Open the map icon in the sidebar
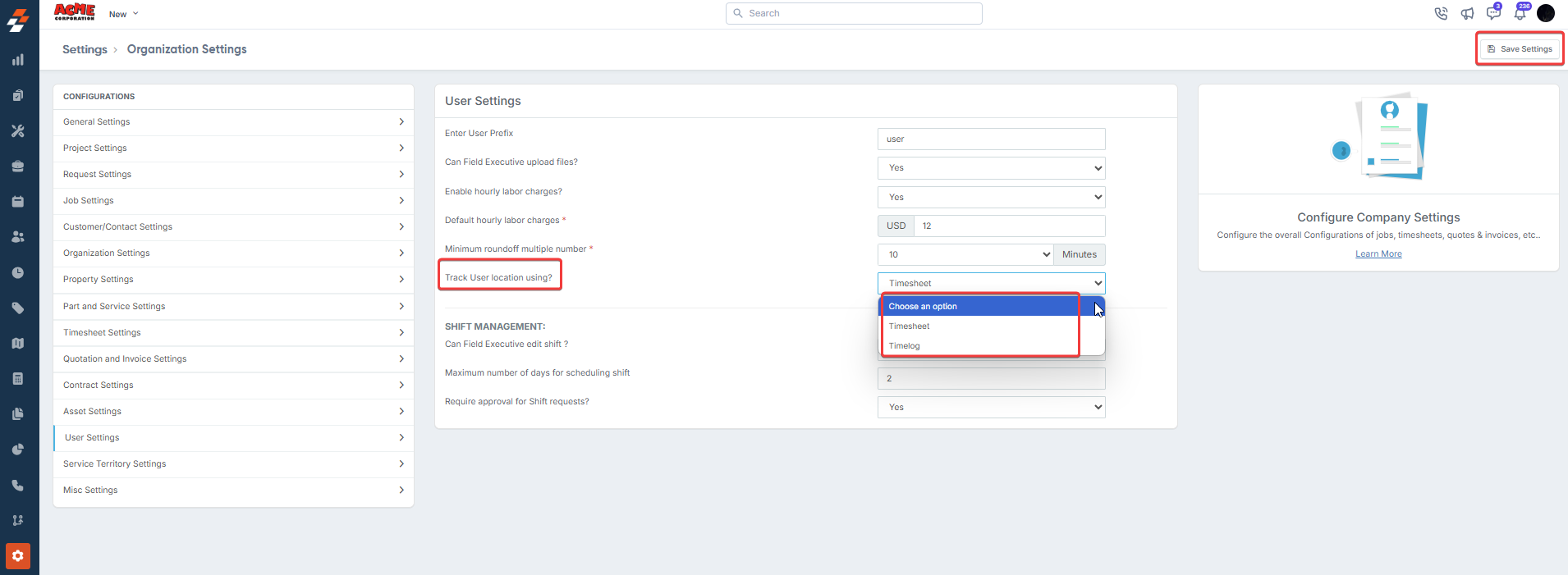Image resolution: width=1568 pixels, height=575 pixels. point(18,343)
